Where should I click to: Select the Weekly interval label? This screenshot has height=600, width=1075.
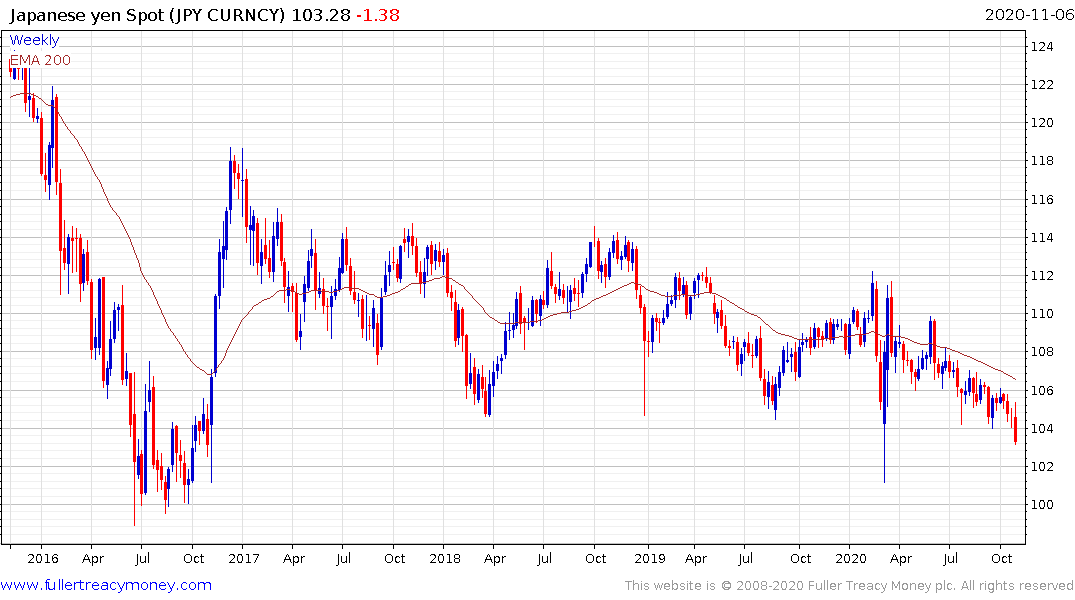pyautogui.click(x=34, y=40)
